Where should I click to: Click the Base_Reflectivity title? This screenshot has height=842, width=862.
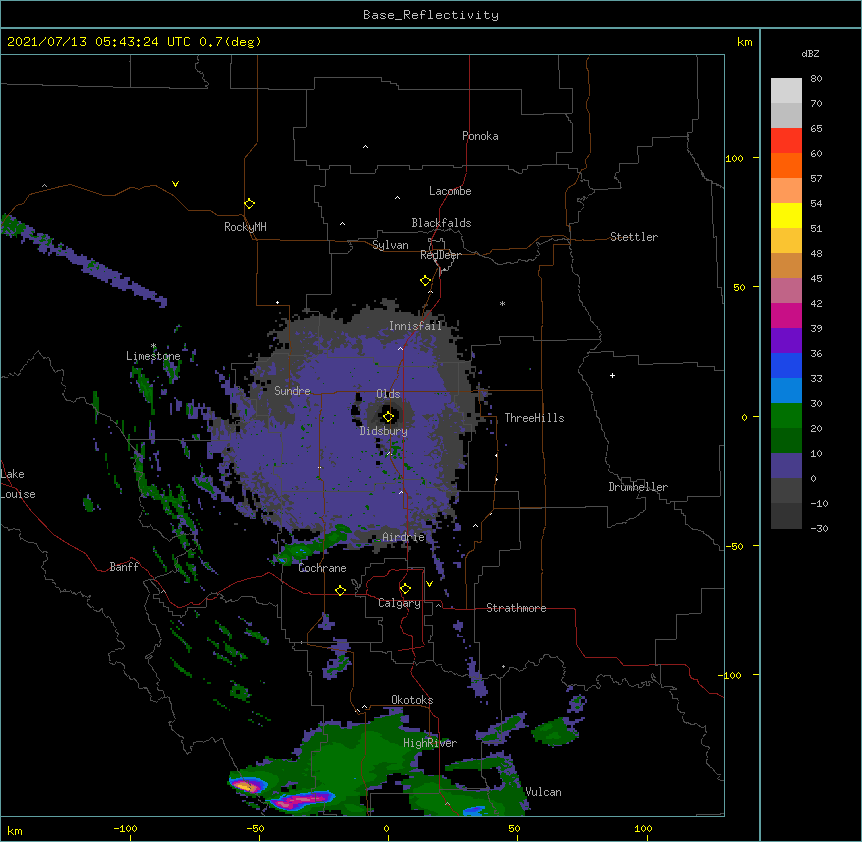click(x=431, y=15)
